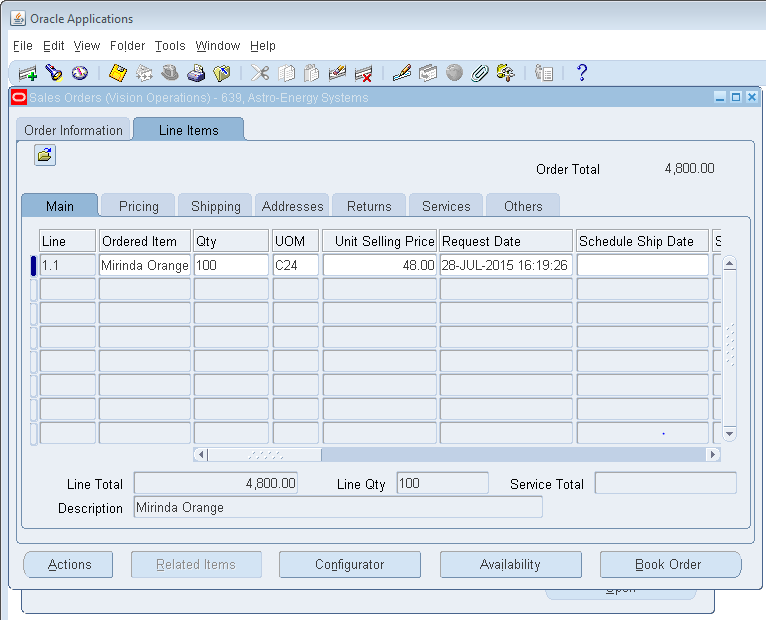Save with the yellow diskette icon
Screen dimensions: 766x620
(118, 73)
